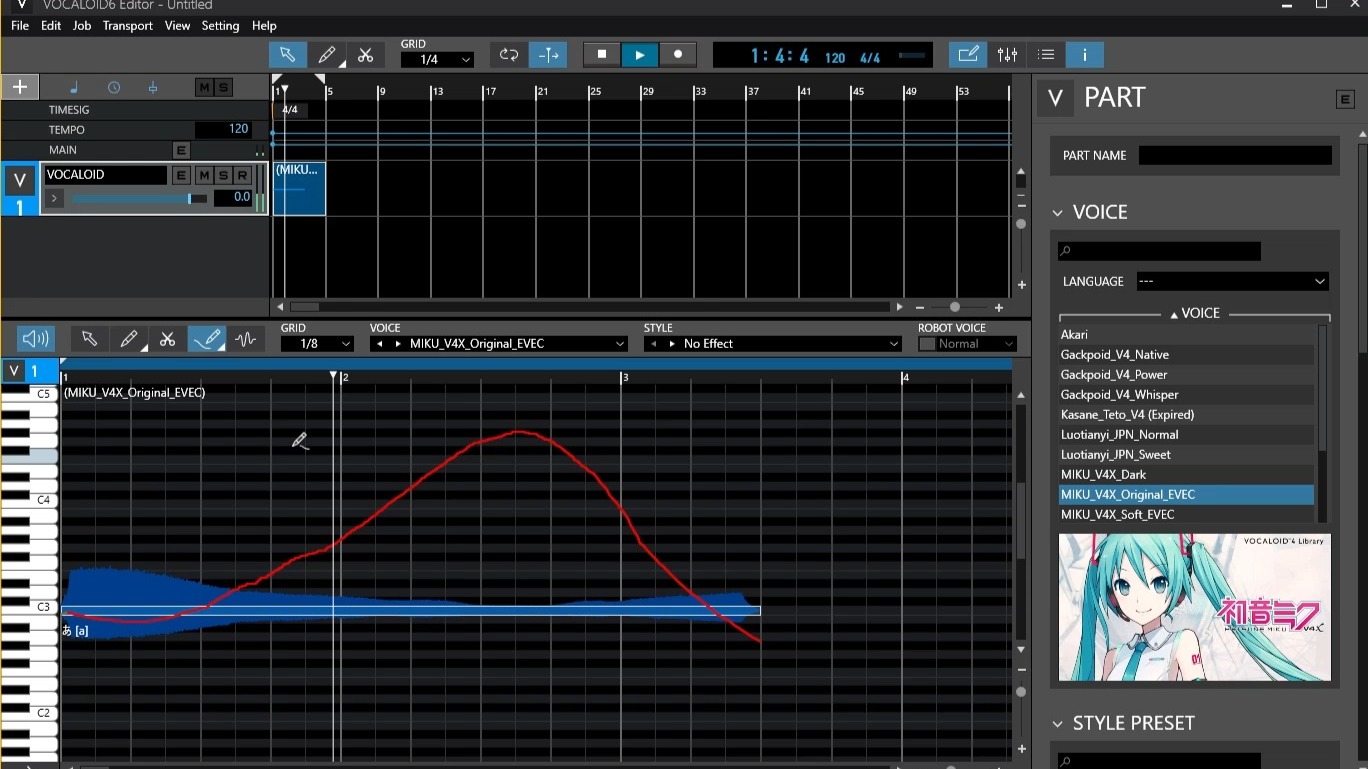The image size is (1368, 769).
Task: Start recording with the record button
Action: click(x=678, y=55)
